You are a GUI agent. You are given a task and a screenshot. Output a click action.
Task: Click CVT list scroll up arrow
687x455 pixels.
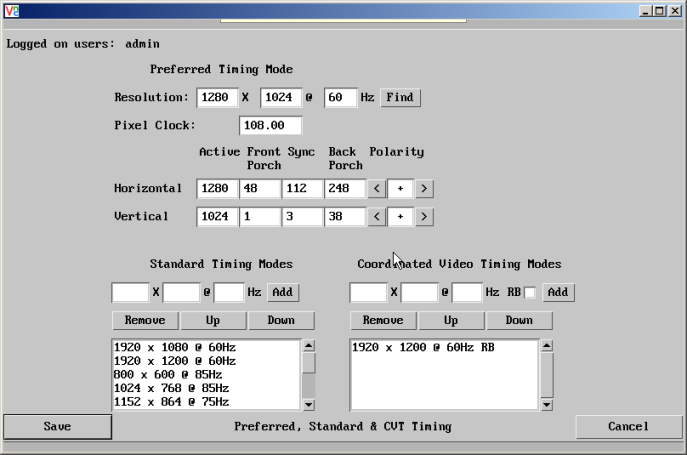coord(547,346)
